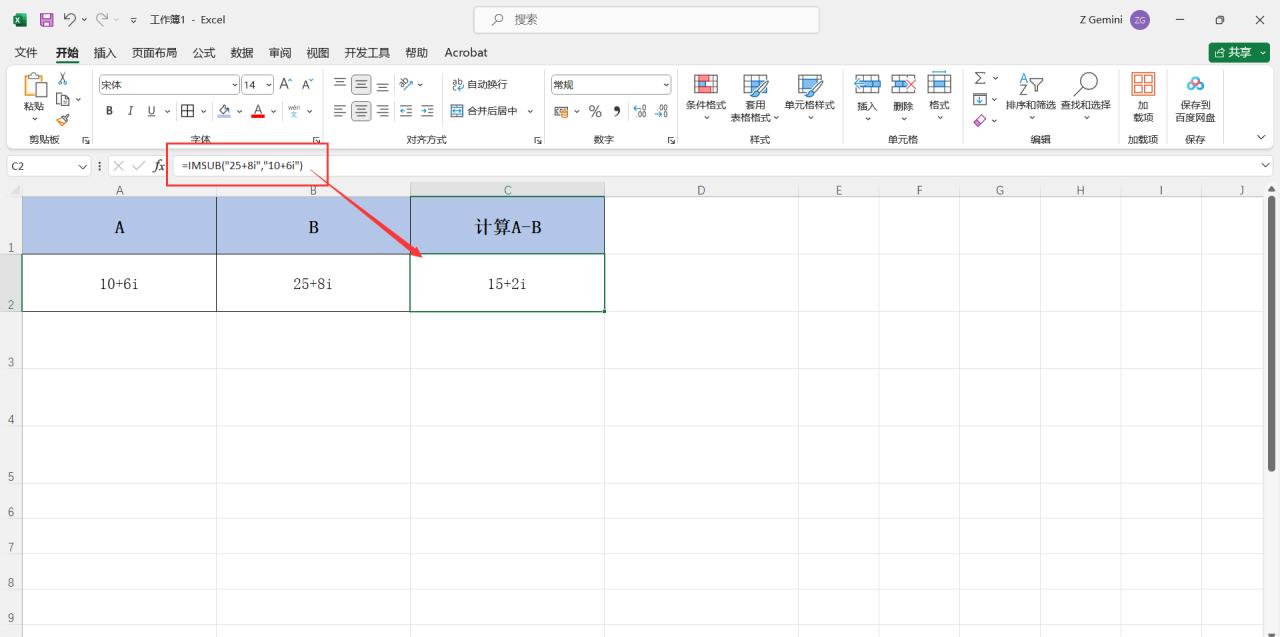The width and height of the screenshot is (1280, 637).
Task: Increase font size with the larger A icon
Action: [285, 85]
